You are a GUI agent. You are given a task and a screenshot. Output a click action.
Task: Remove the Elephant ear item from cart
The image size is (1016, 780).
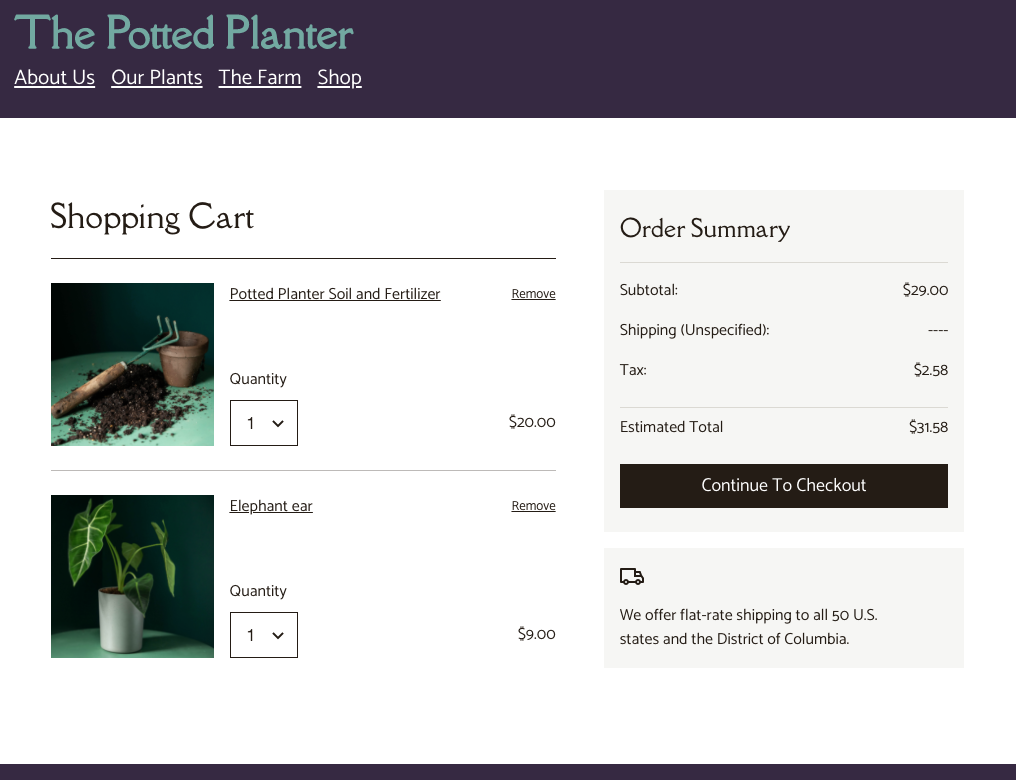point(533,505)
